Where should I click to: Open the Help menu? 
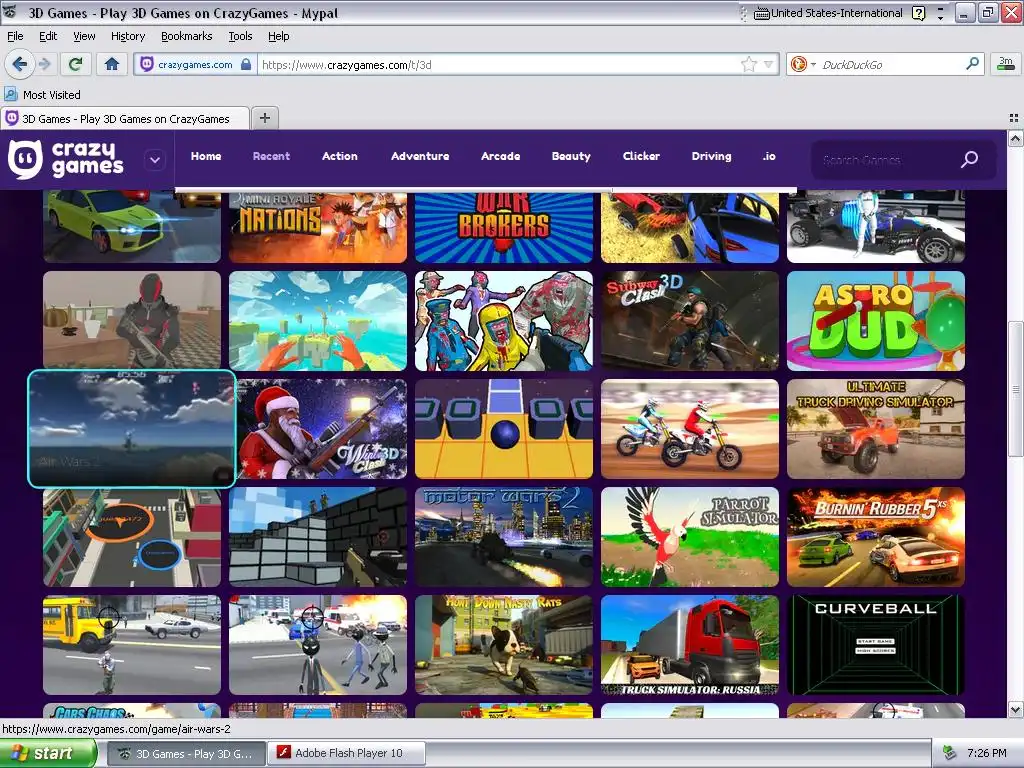(278, 36)
